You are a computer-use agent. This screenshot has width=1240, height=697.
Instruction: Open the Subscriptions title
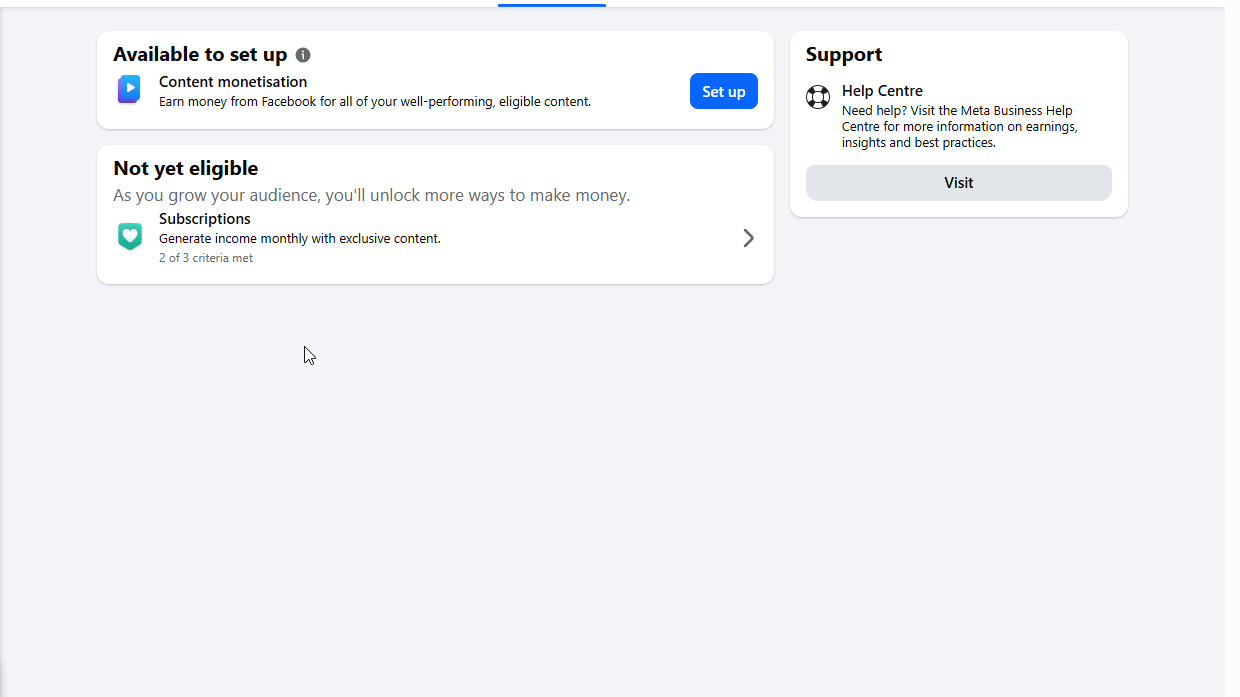click(x=205, y=219)
